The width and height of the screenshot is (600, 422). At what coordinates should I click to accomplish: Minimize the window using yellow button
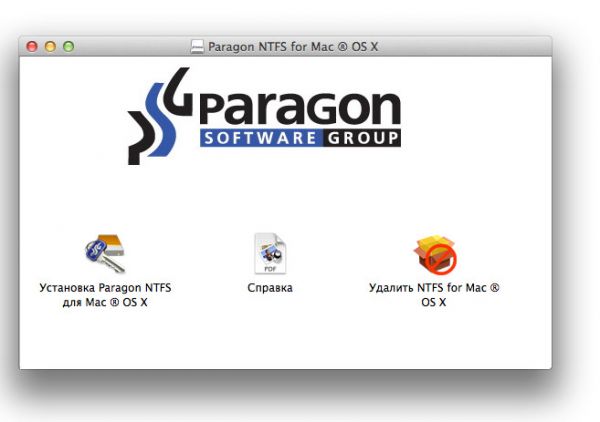click(x=50, y=47)
